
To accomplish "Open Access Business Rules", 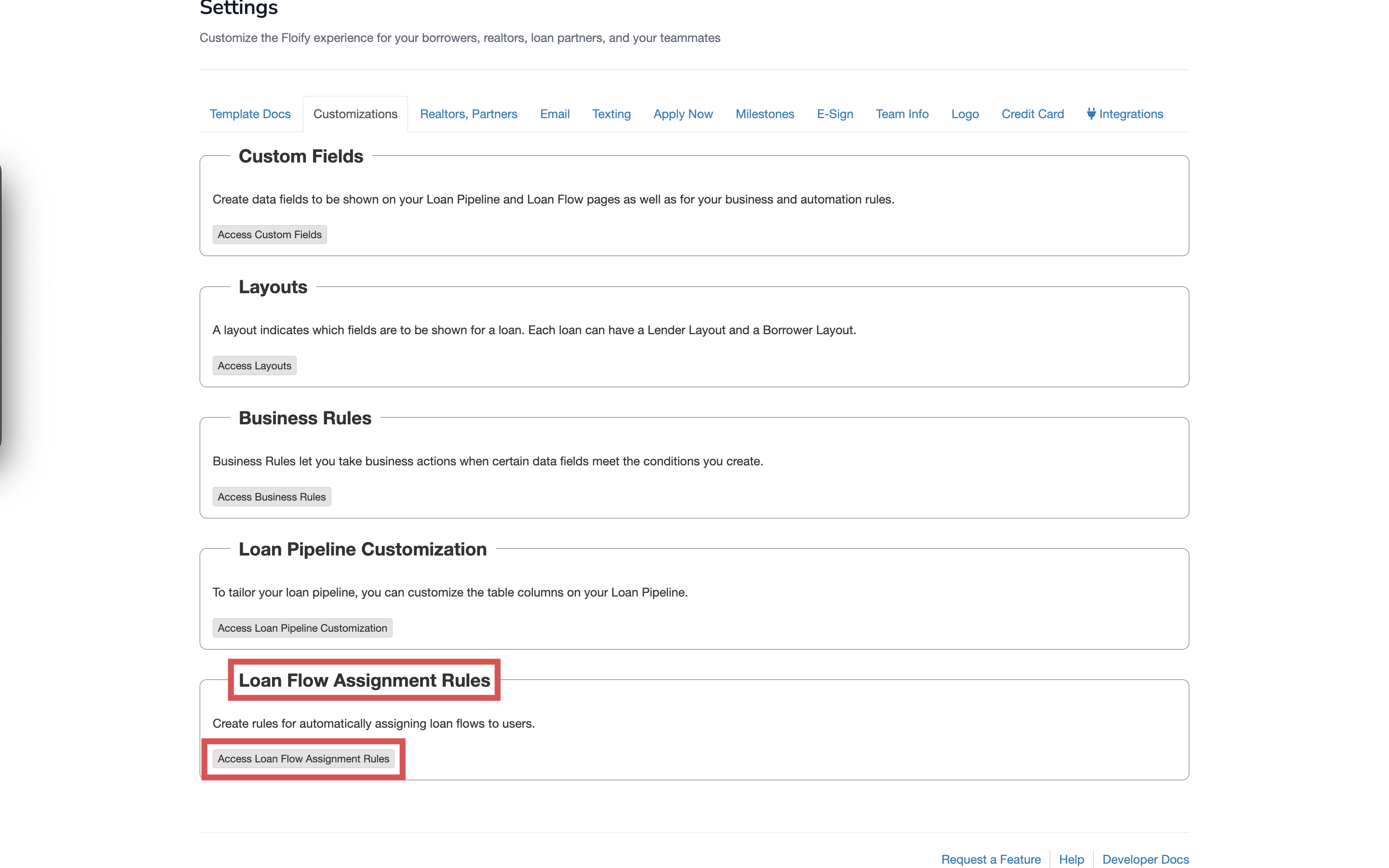I will [272, 497].
